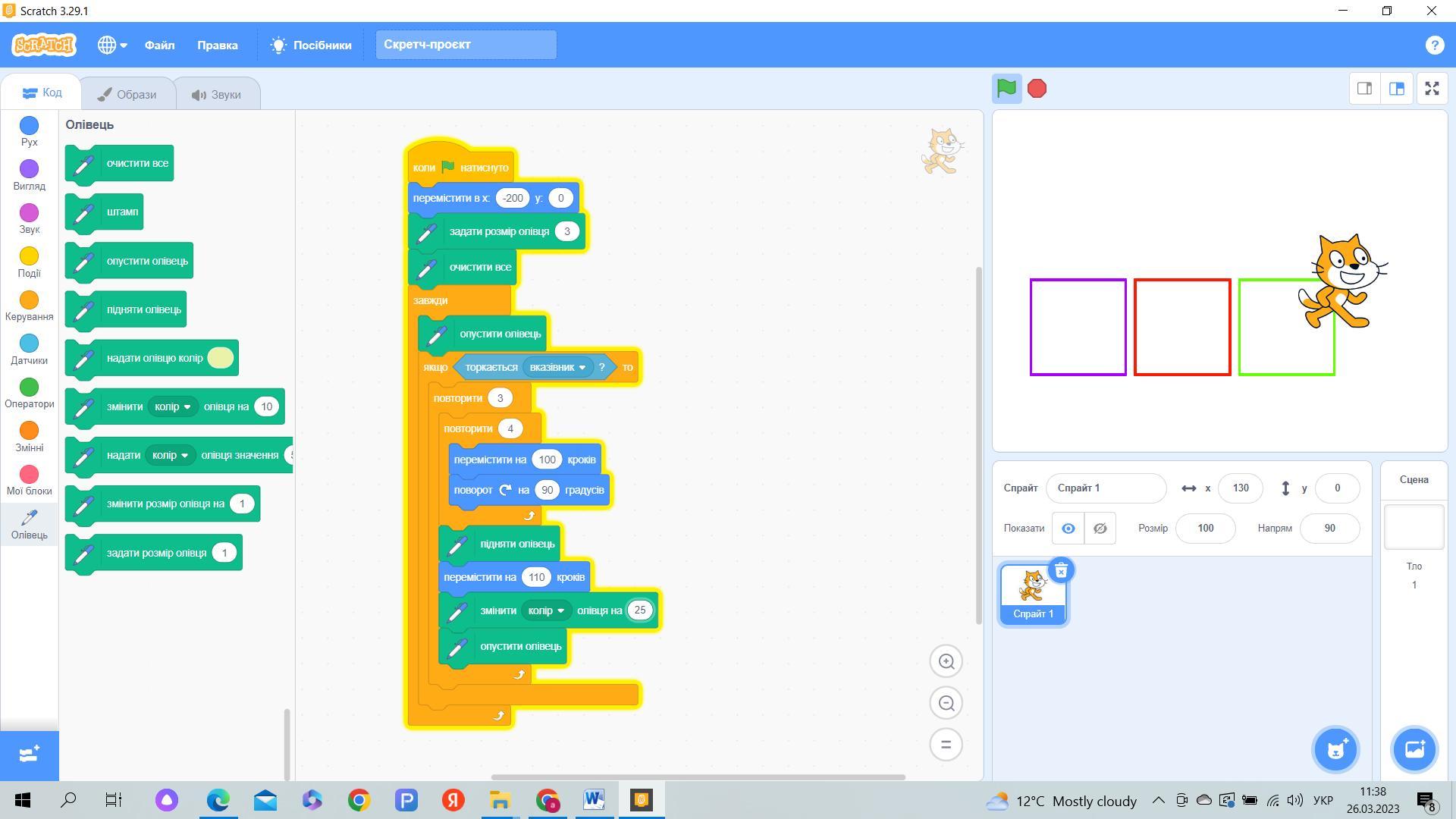The height and width of the screenshot is (819, 1456).
Task: Click pen color swatch in надати олівцю колір
Action: [x=221, y=358]
